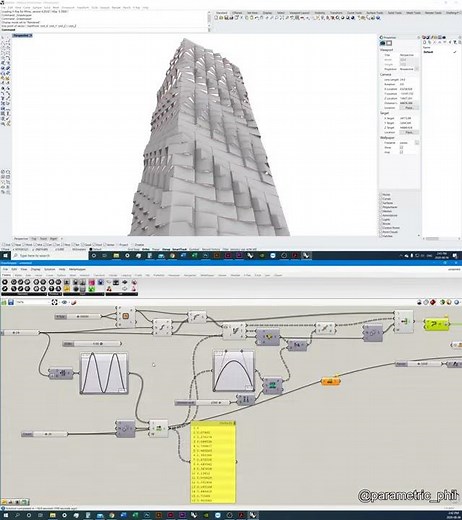Open the Metahopper menu in Grasshopper
Viewport: 462px width, 520px height.
[x=77, y=269]
